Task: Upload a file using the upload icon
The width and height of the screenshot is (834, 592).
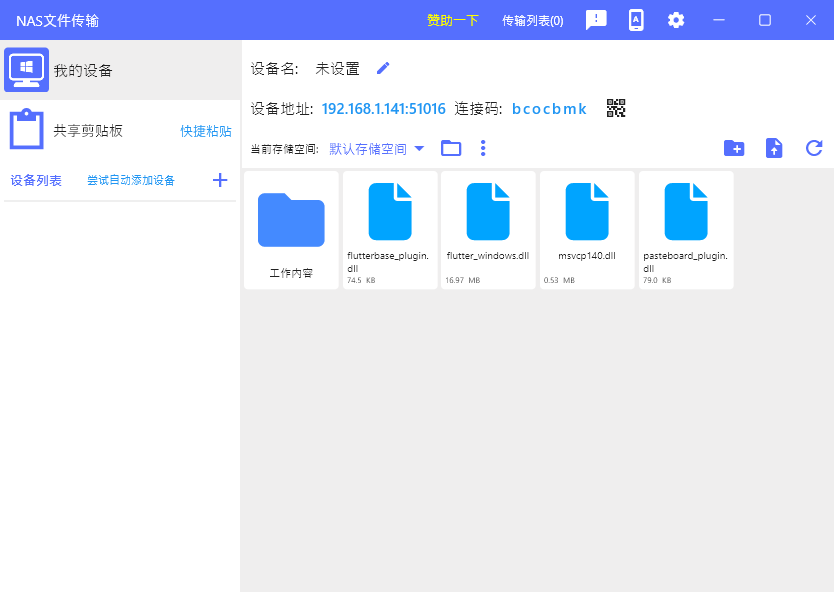Action: pos(774,148)
